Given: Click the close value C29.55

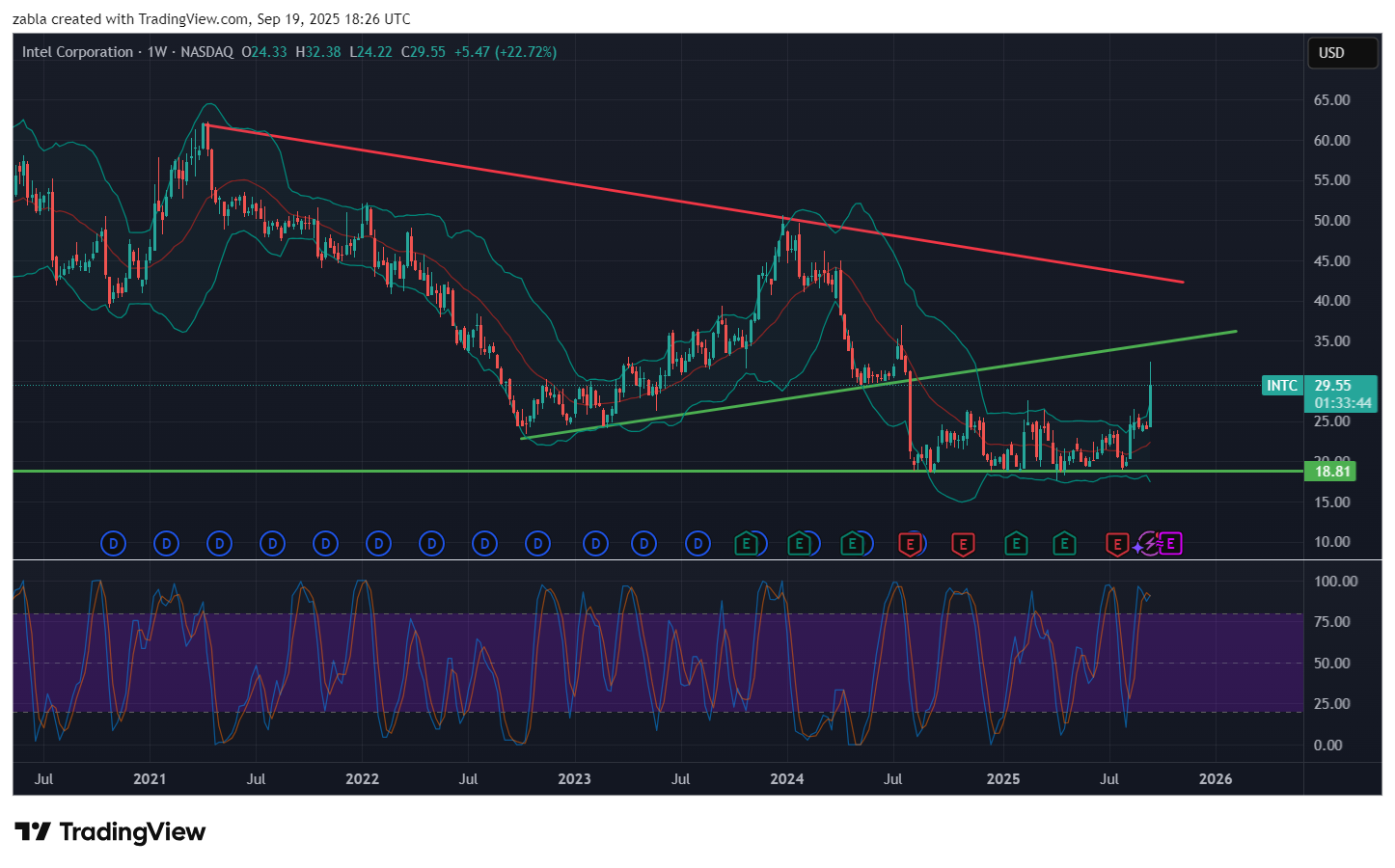Looking at the screenshot, I should 424,52.
